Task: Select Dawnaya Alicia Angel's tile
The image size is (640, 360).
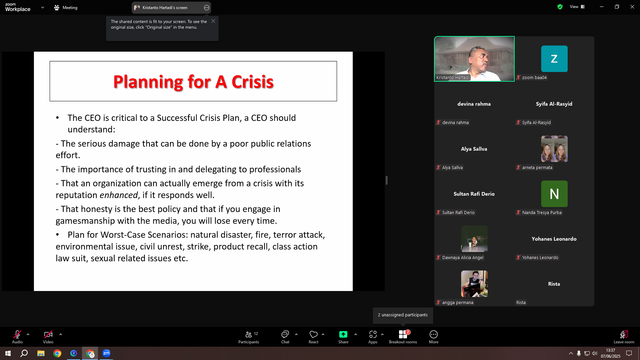Action: point(474,239)
